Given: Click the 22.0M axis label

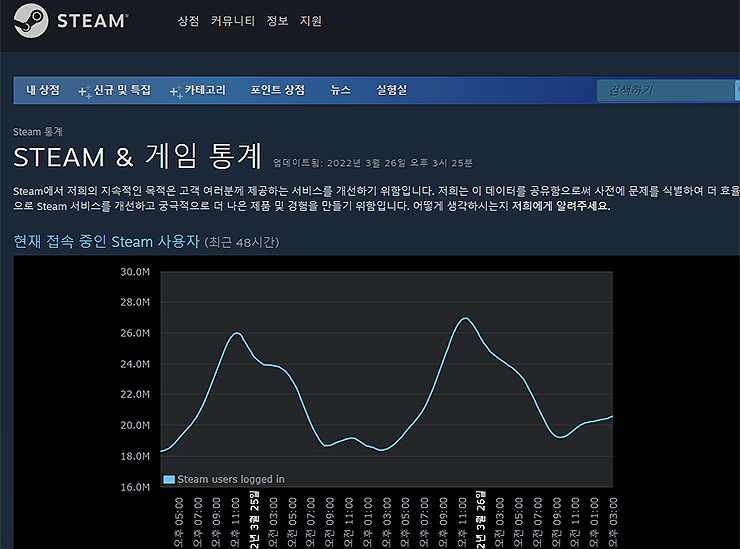Looking at the screenshot, I should click(x=135, y=394).
